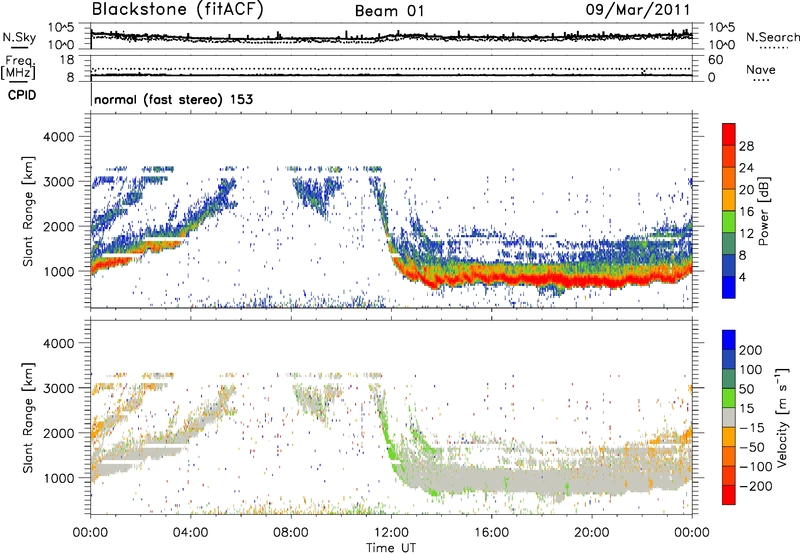This screenshot has height=554, width=800.
Task: Click the 'Nave' legend label
Action: point(760,69)
